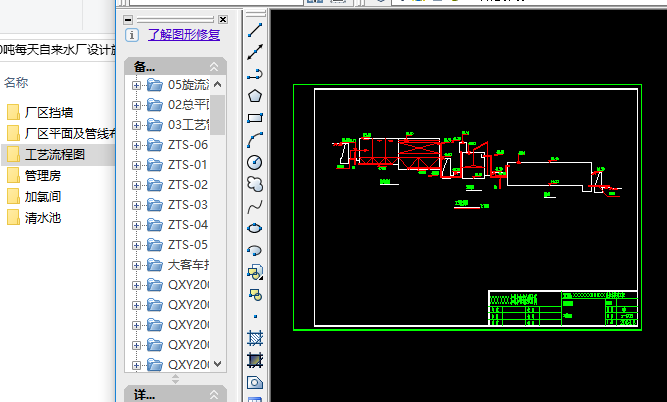
Task: Click the 厂区挡墙 folder name in Explorer
Action: point(49,113)
